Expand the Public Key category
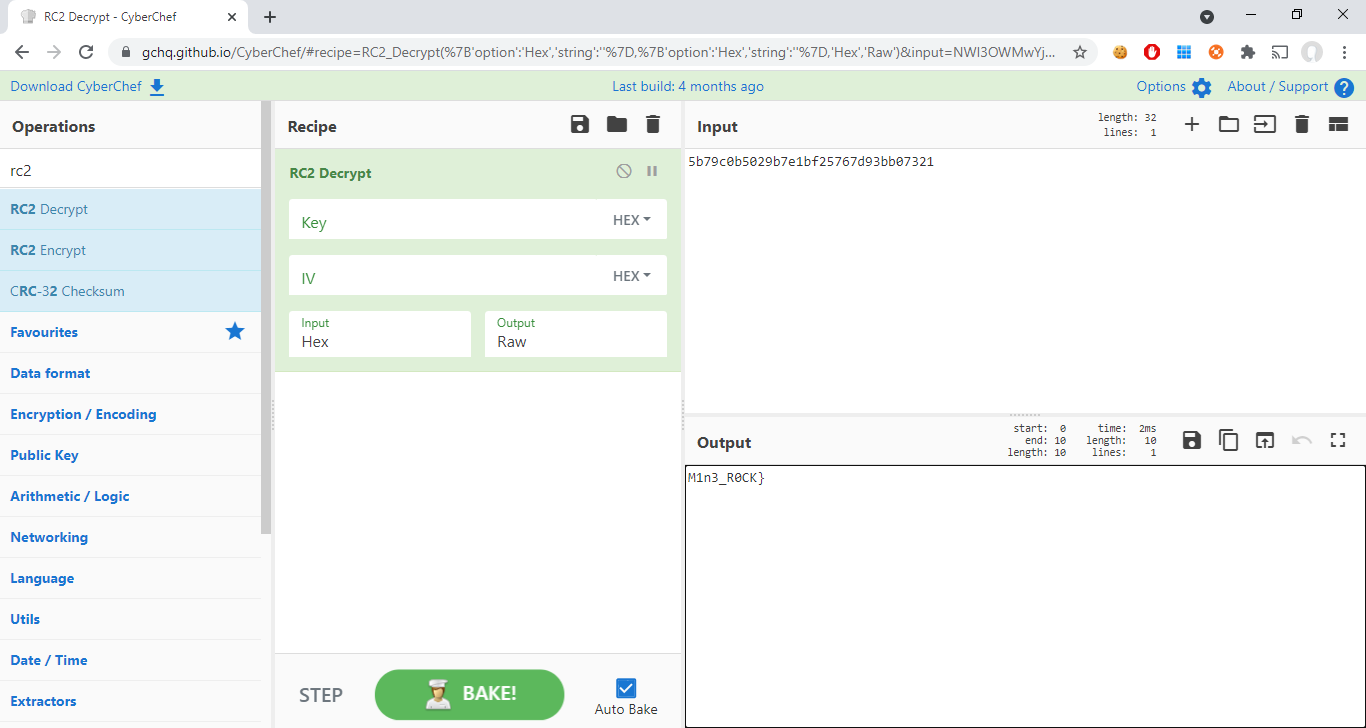The image size is (1366, 728). click(x=130, y=455)
